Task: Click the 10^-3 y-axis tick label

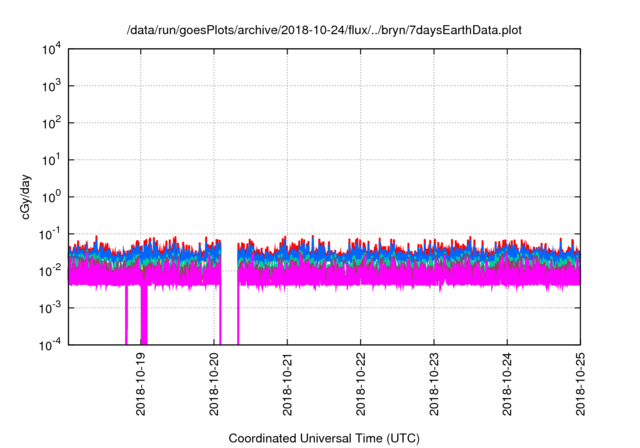Action: 50,308
